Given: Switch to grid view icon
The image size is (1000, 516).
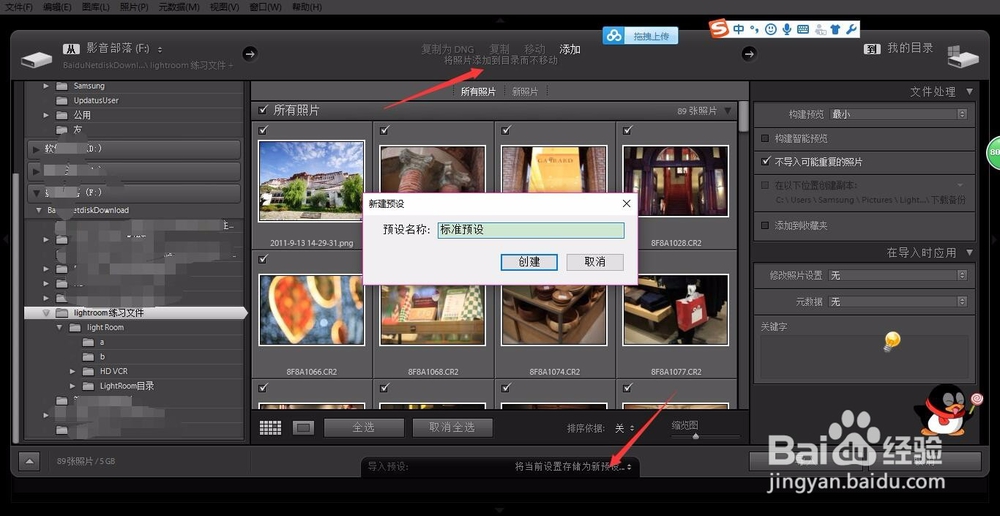Looking at the screenshot, I should (270, 427).
